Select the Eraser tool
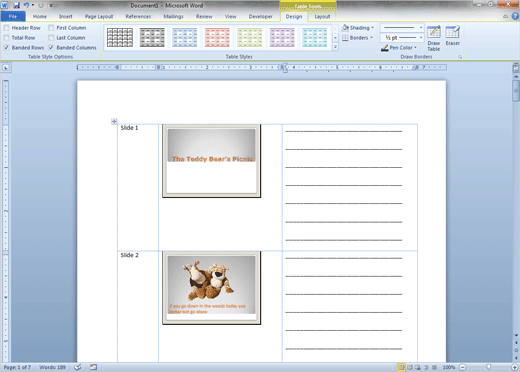 click(452, 35)
